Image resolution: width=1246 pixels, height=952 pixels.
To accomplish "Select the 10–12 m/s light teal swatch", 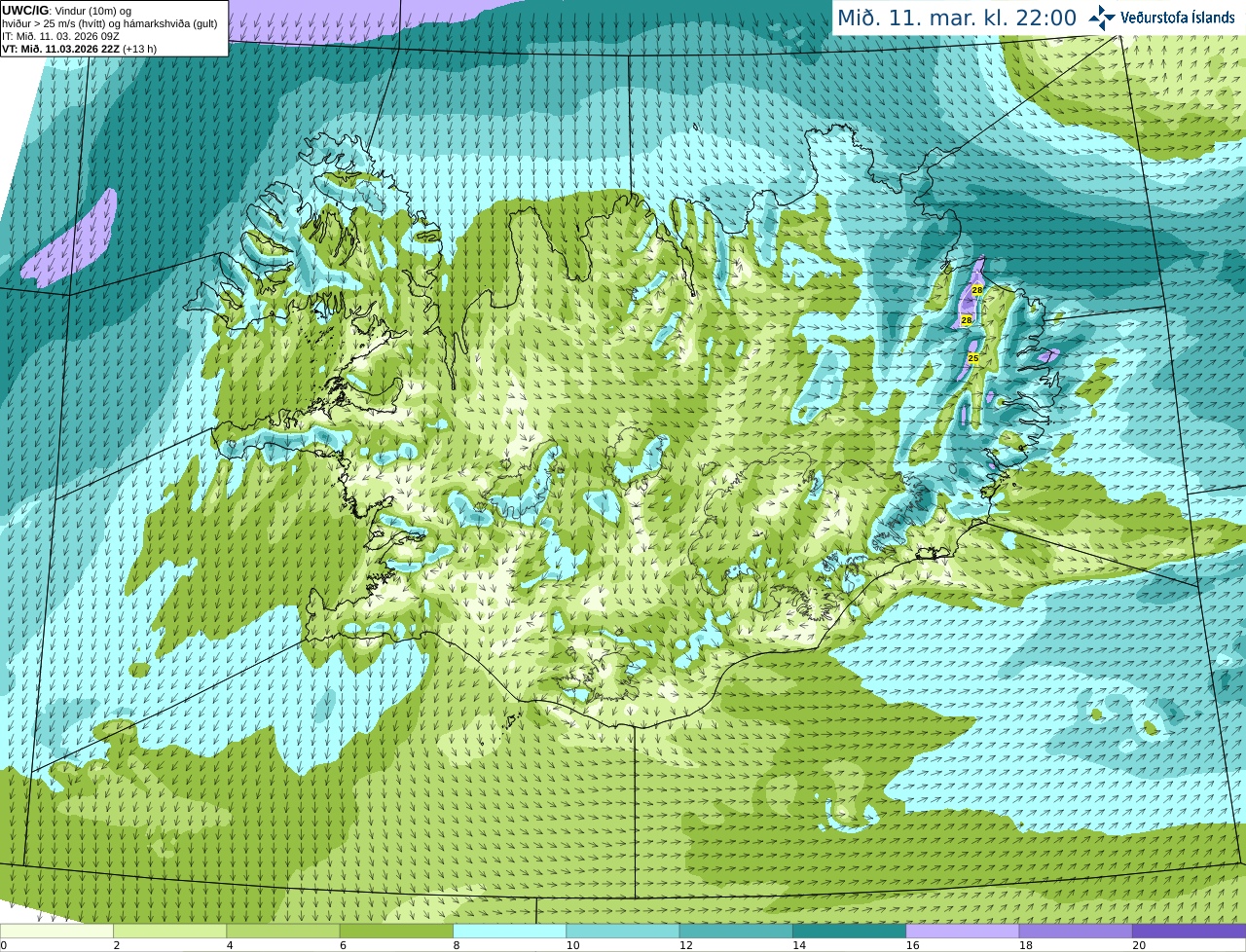I will (623, 931).
